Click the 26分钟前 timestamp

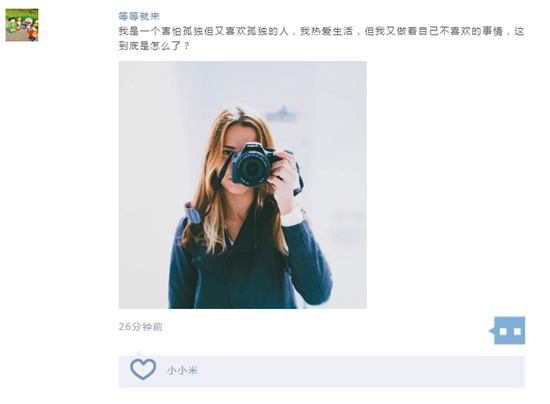pyautogui.click(x=141, y=326)
